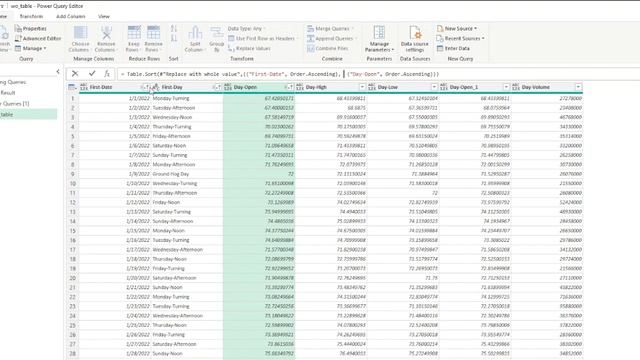Image resolution: width=640 pixels, height=360 pixels.
Task: Click the table corner menu icon
Action: (x=72, y=87)
